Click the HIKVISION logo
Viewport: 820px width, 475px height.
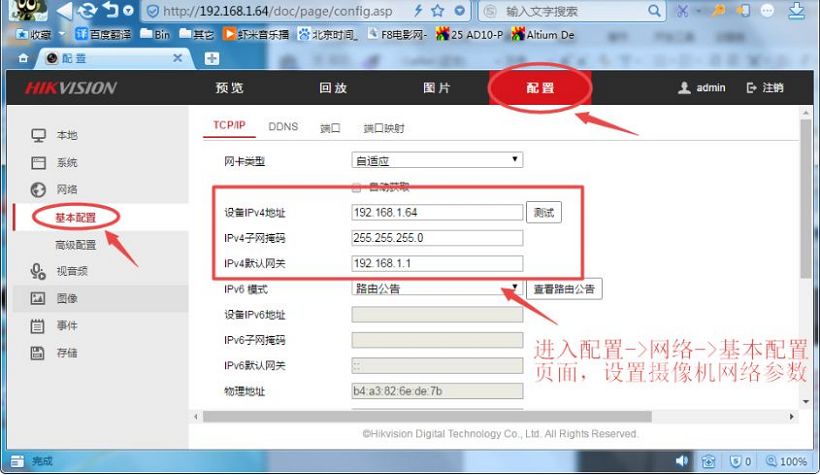tap(71, 88)
